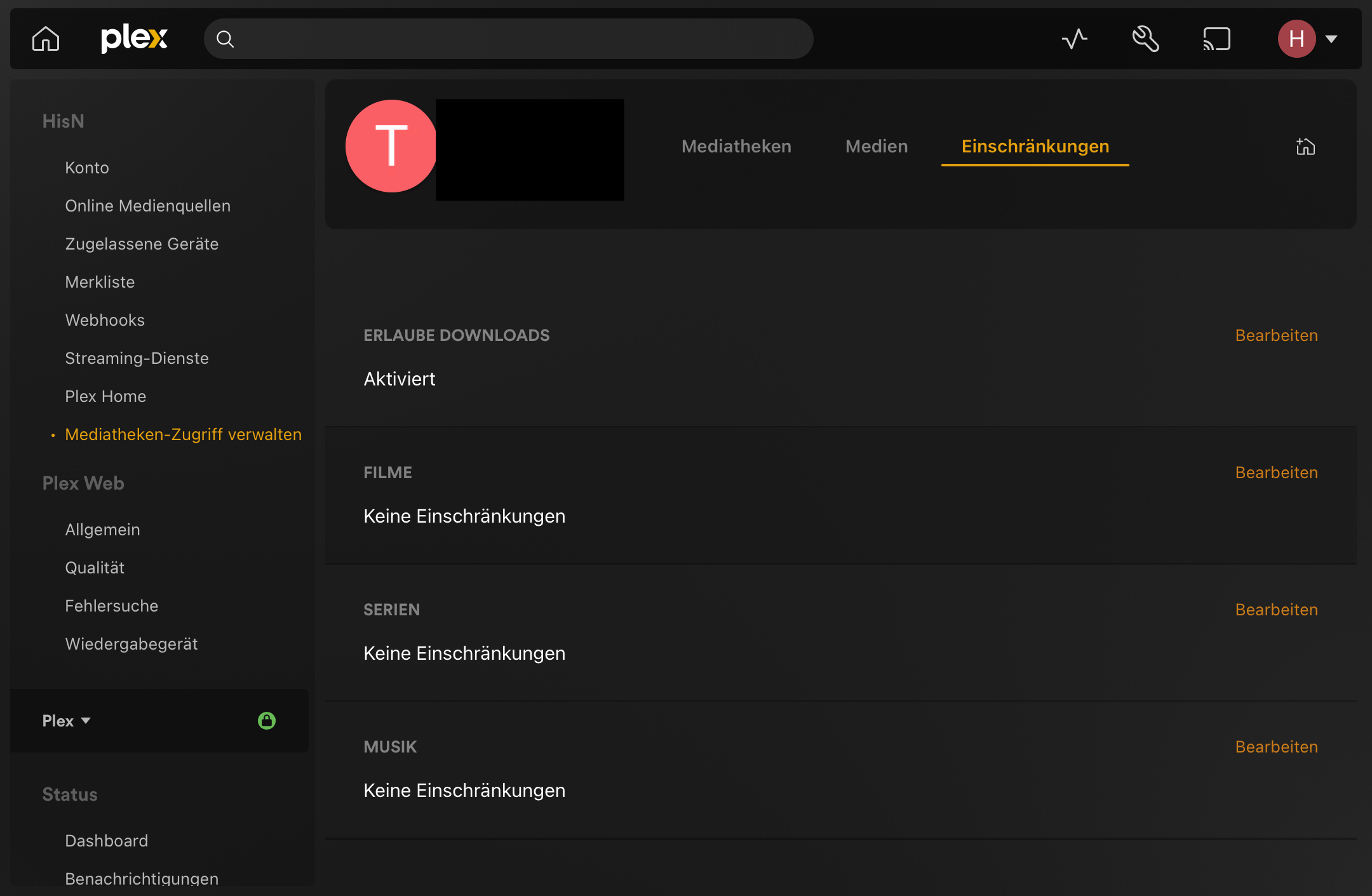Open the Plex server dropdown
Screen dimensions: 1372x896
(67, 721)
